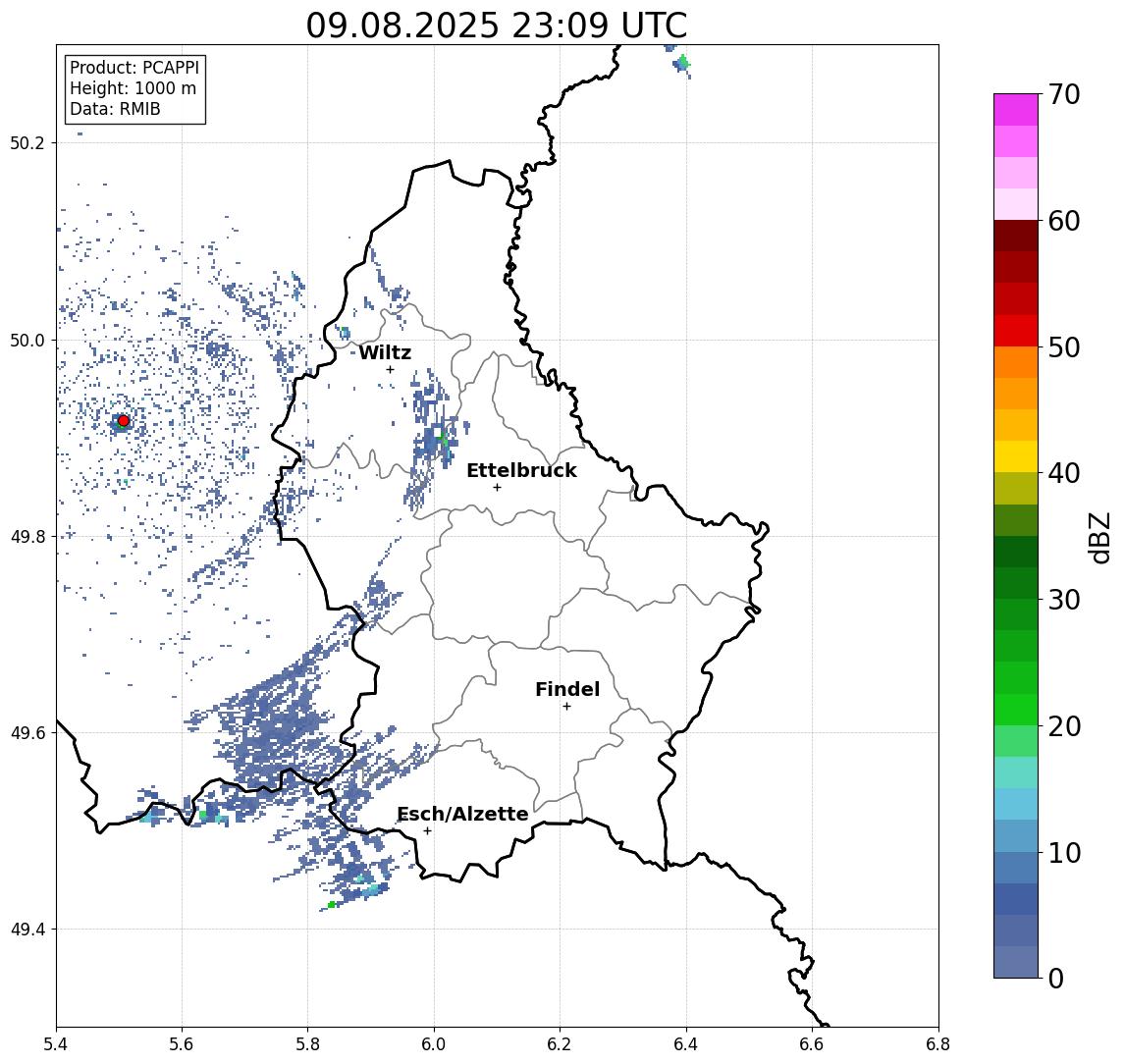This screenshot has width=1124, height=1064.
Task: Select the Esch/Alzette station label
Action: pos(462,814)
